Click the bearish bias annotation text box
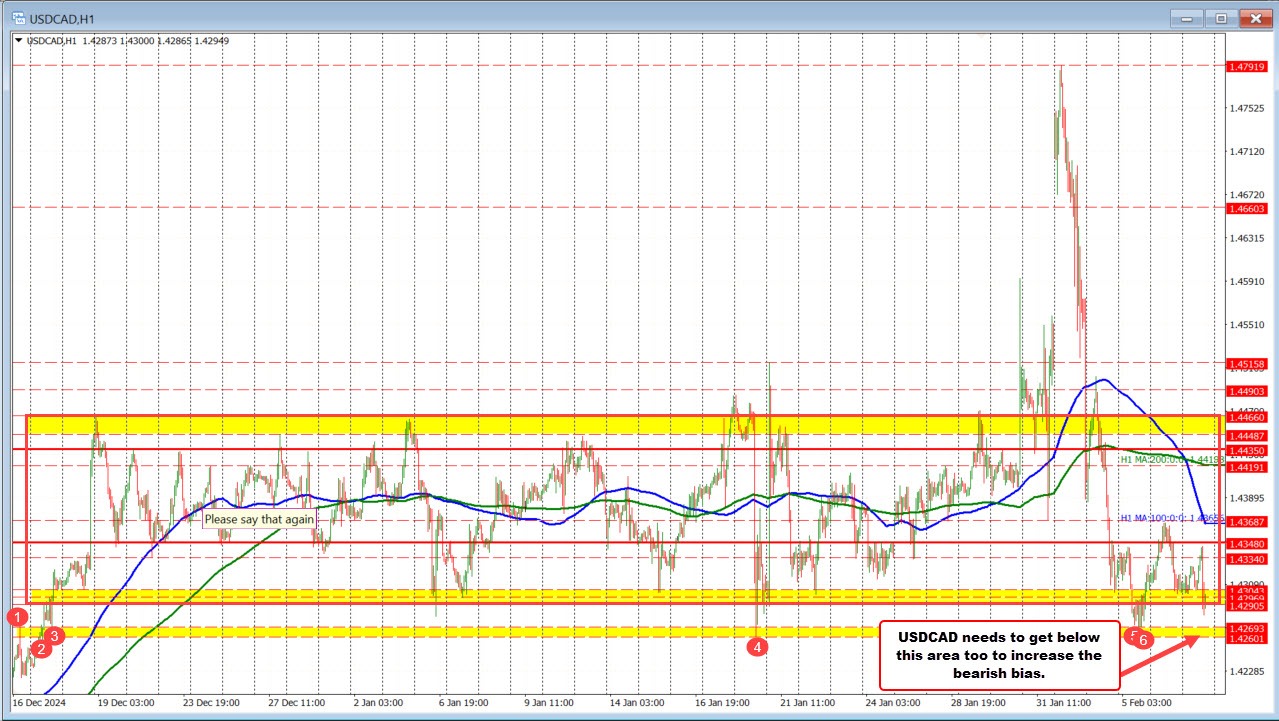1279x721 pixels. pyautogui.click(x=997, y=655)
